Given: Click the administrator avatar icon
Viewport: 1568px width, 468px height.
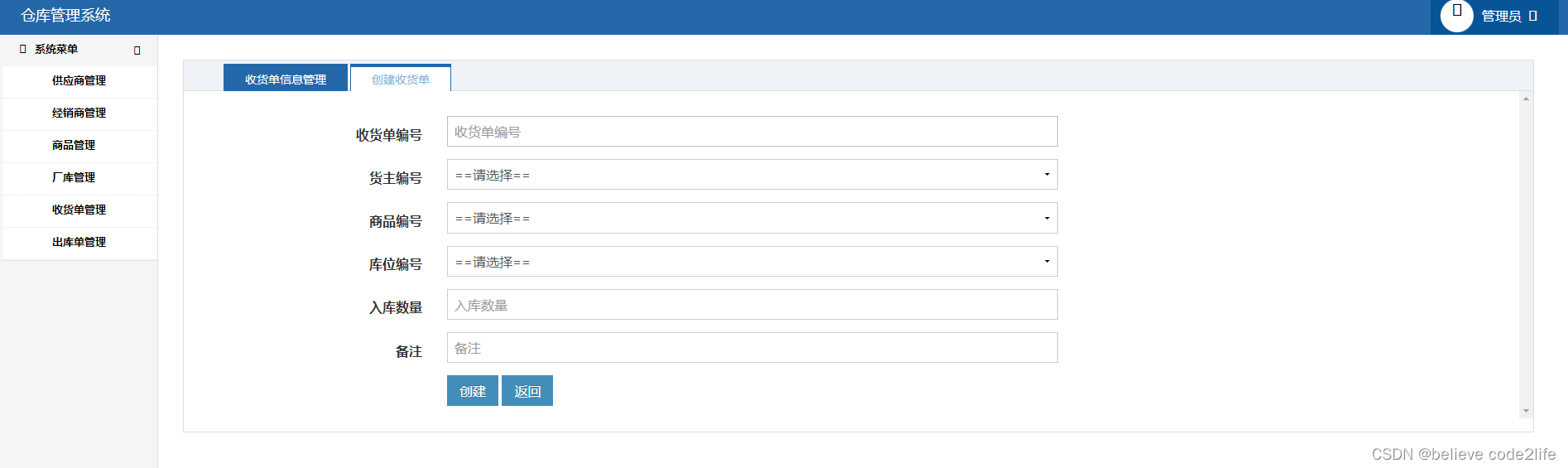Looking at the screenshot, I should 1457,15.
